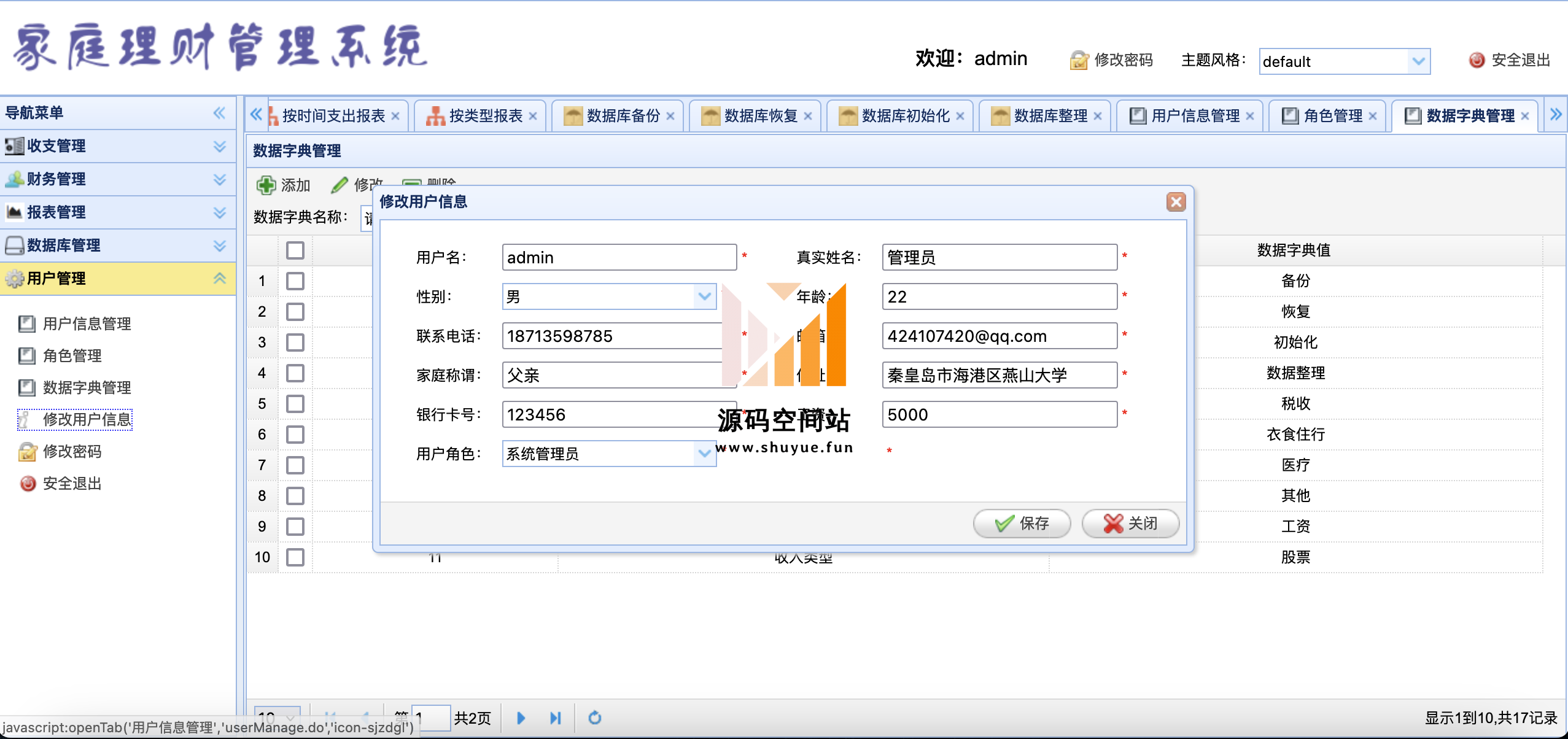Switch to the 用户信息管理 tab
The width and height of the screenshot is (1568, 739).
click(1189, 116)
